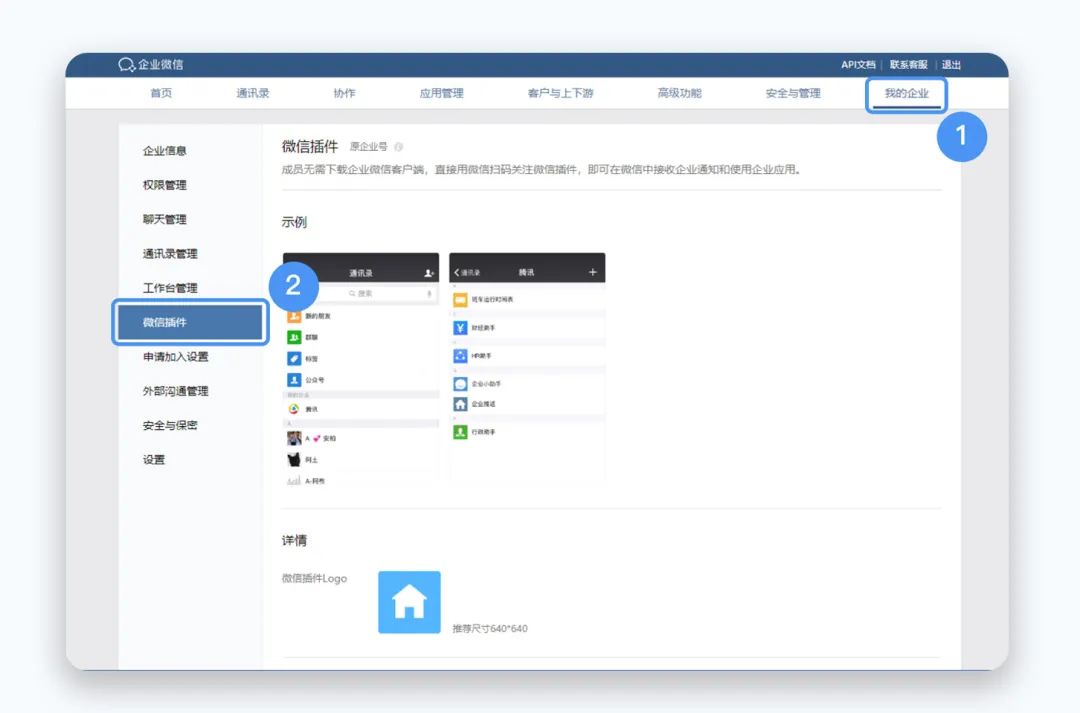This screenshot has height=713, width=1080.
Task: Select the 我的企业 tab
Action: tap(906, 94)
